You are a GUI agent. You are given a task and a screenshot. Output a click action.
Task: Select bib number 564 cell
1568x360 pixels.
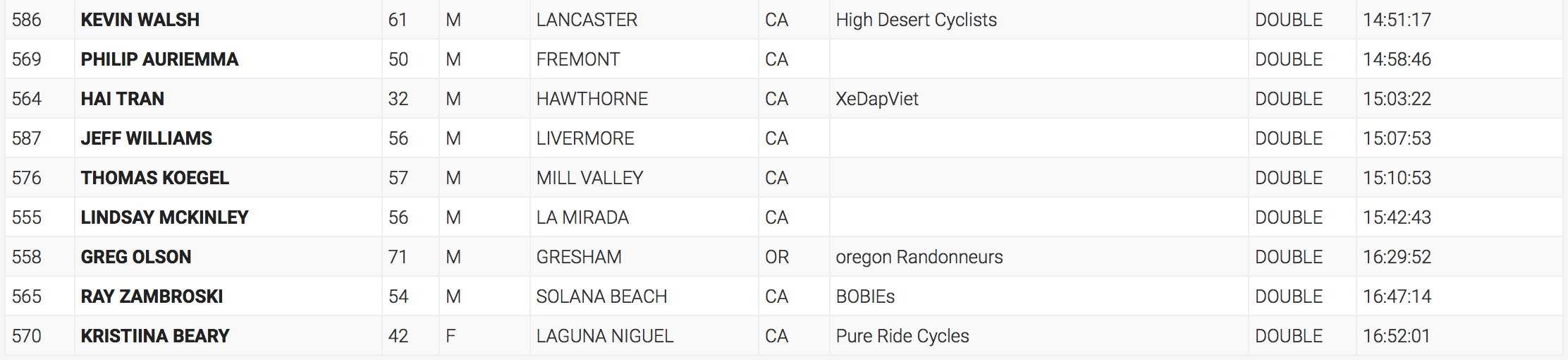[x=27, y=99]
